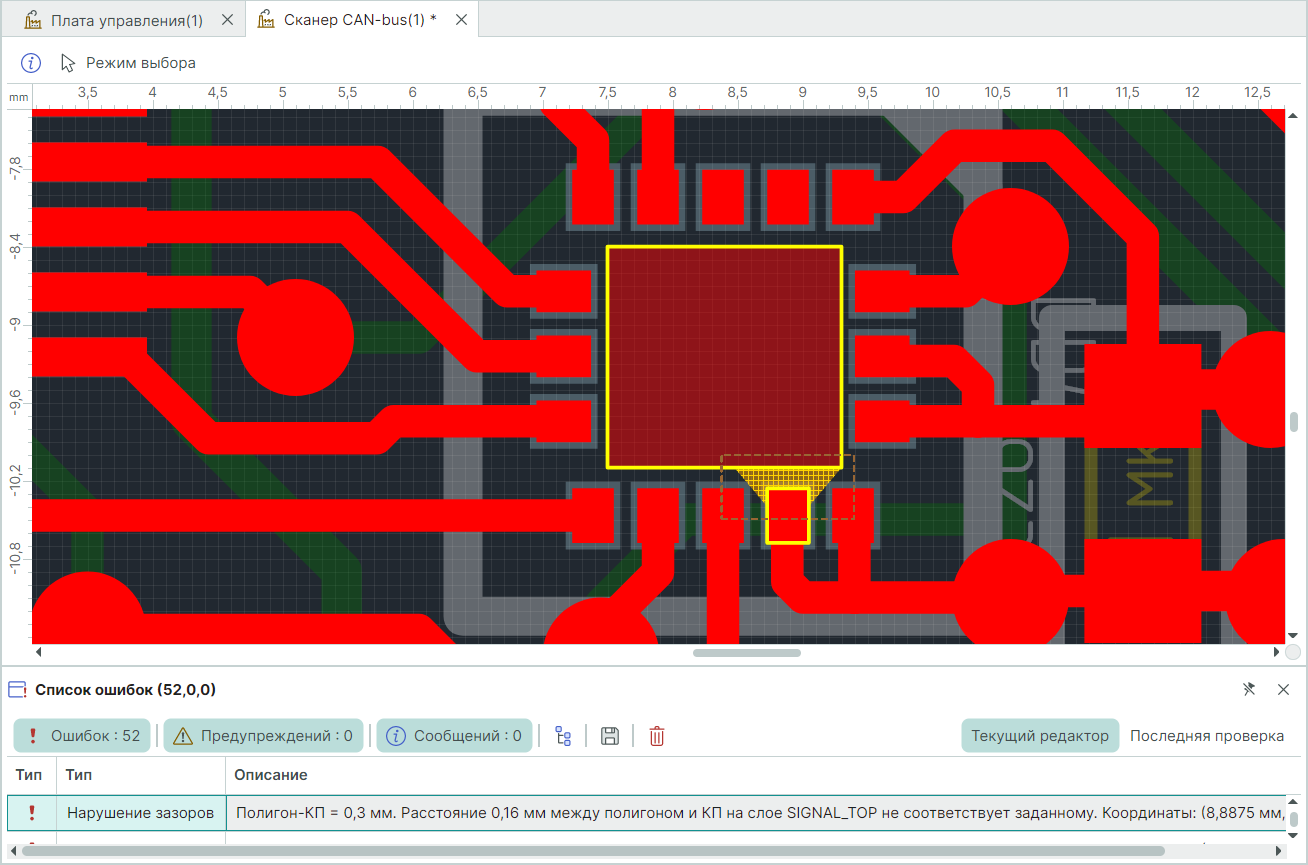
Task: Click the canvas horizontal scrollbar thumb
Action: click(x=746, y=653)
